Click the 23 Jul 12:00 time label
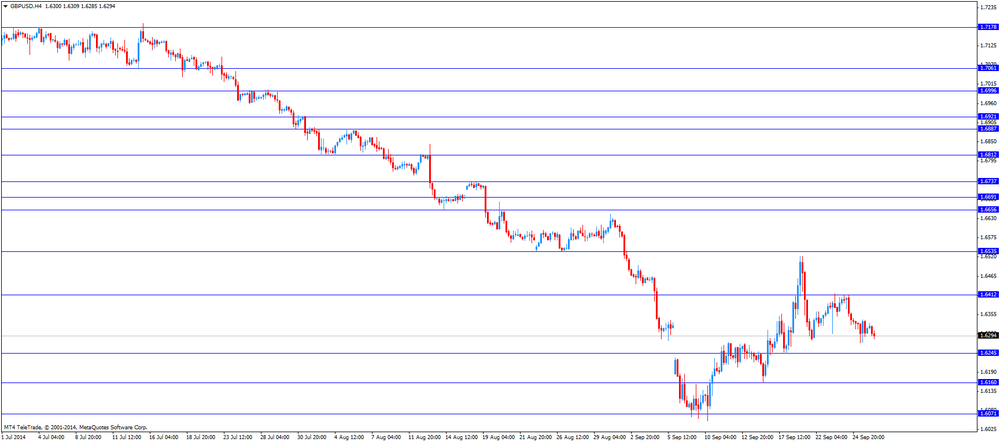This screenshot has height=442, width=1000. click(238, 438)
